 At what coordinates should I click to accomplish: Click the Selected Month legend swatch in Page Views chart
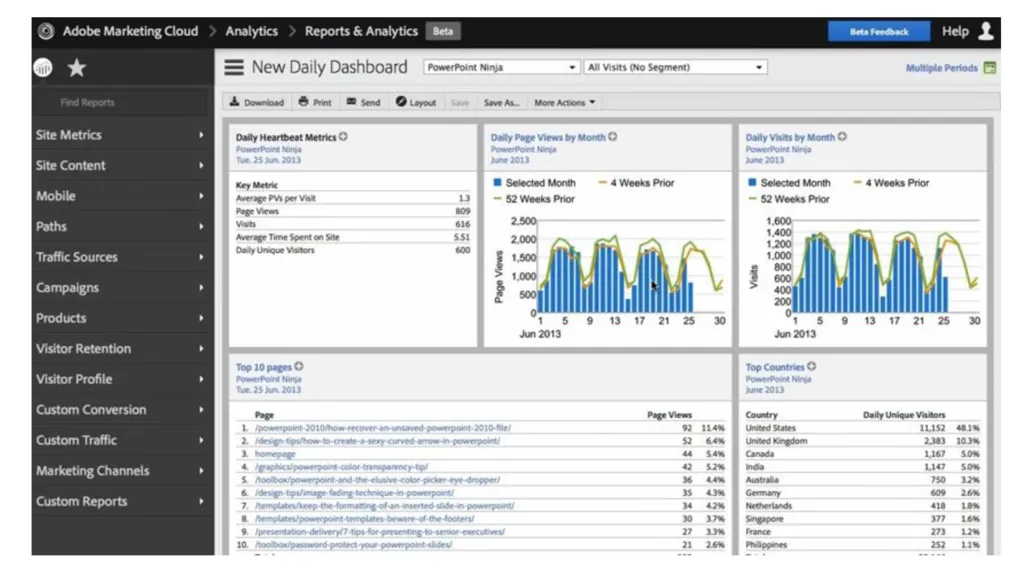[498, 183]
